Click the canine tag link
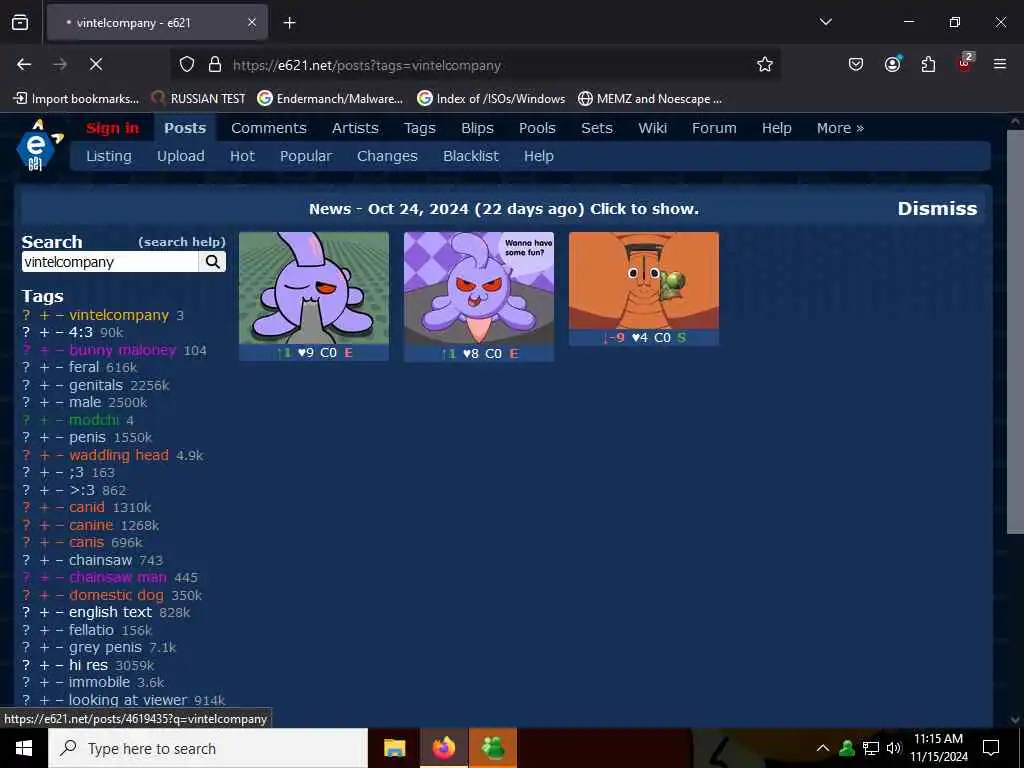This screenshot has height=768, width=1024. (91, 525)
